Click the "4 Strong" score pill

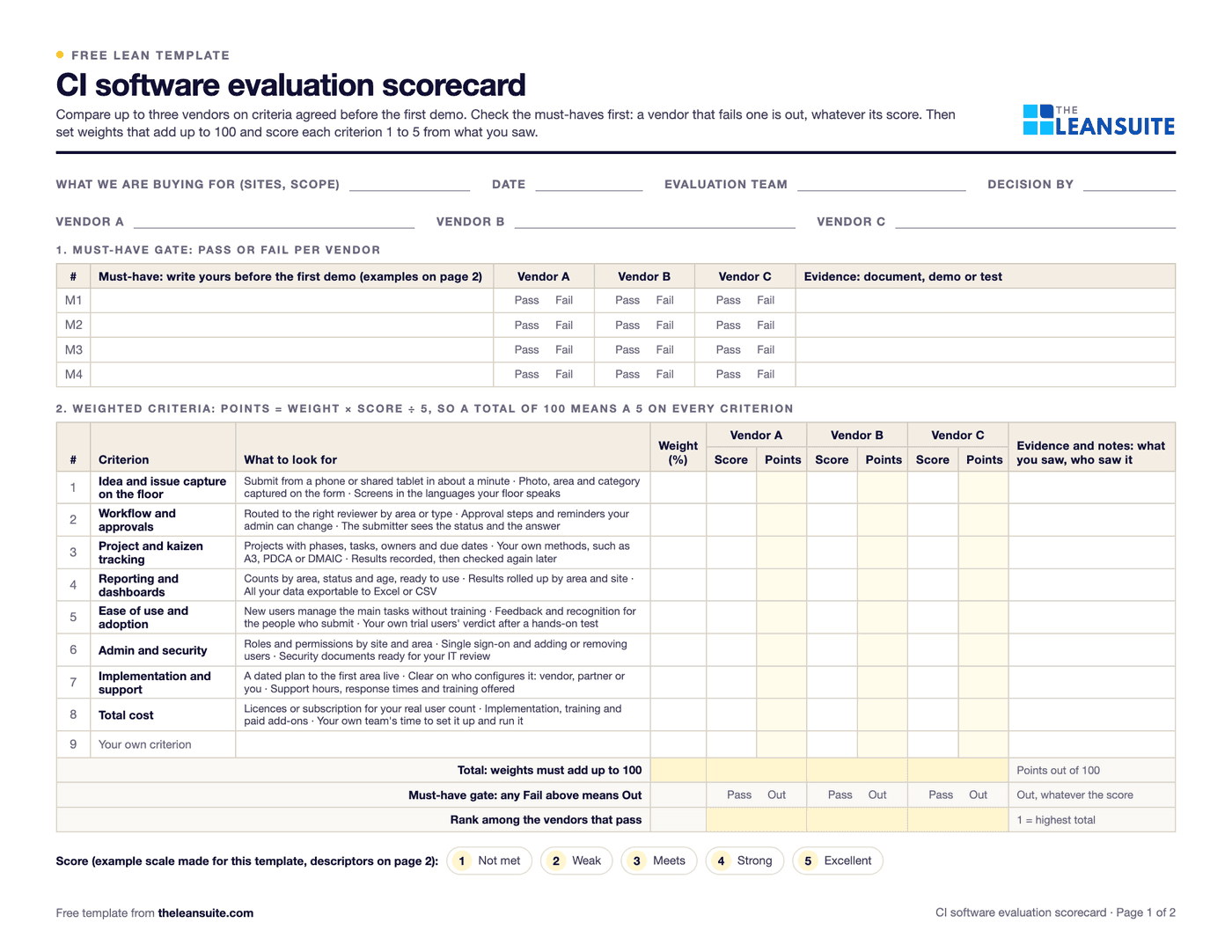[x=744, y=861]
